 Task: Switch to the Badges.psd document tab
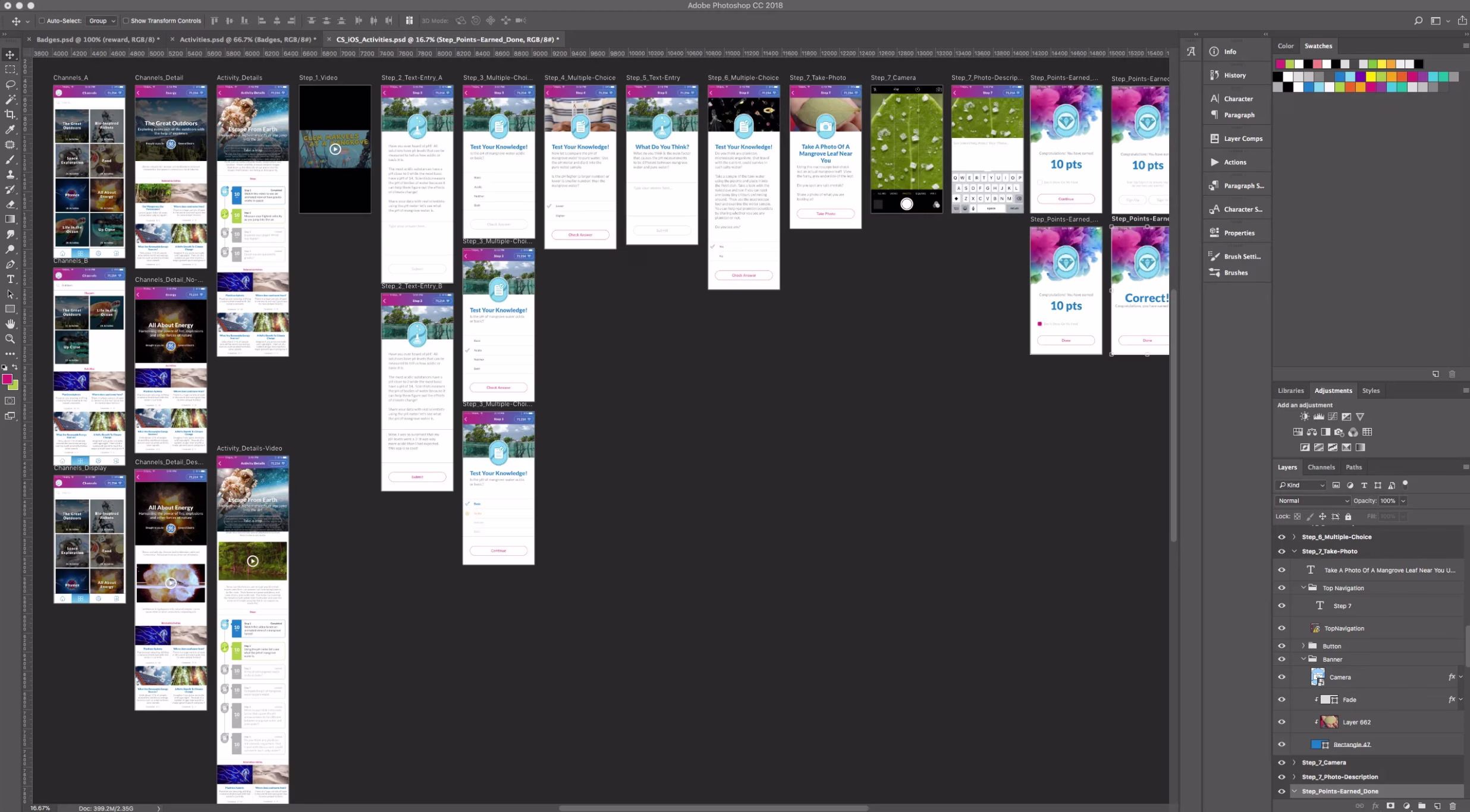click(97, 39)
